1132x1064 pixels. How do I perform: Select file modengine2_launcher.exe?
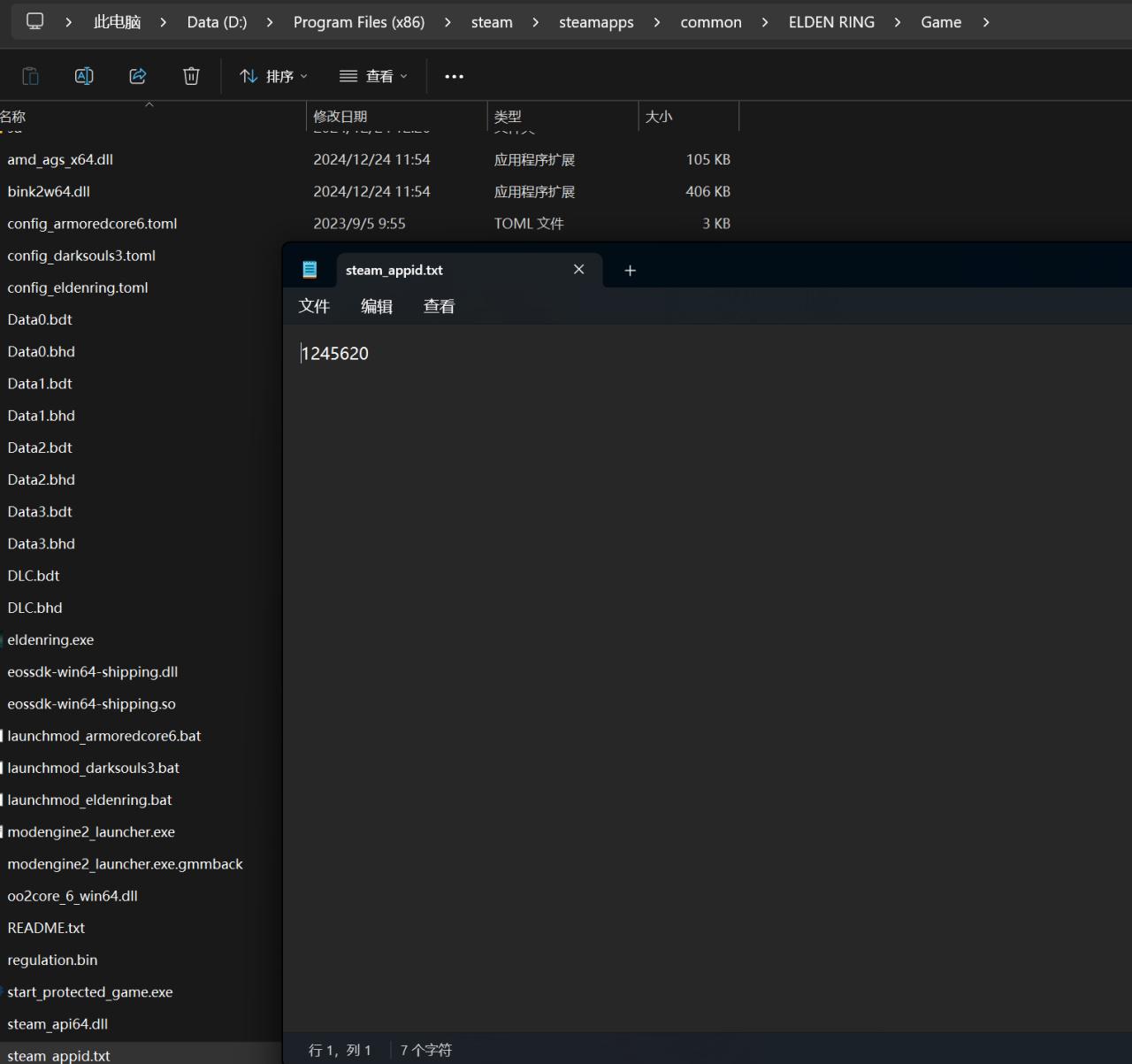[x=91, y=831]
